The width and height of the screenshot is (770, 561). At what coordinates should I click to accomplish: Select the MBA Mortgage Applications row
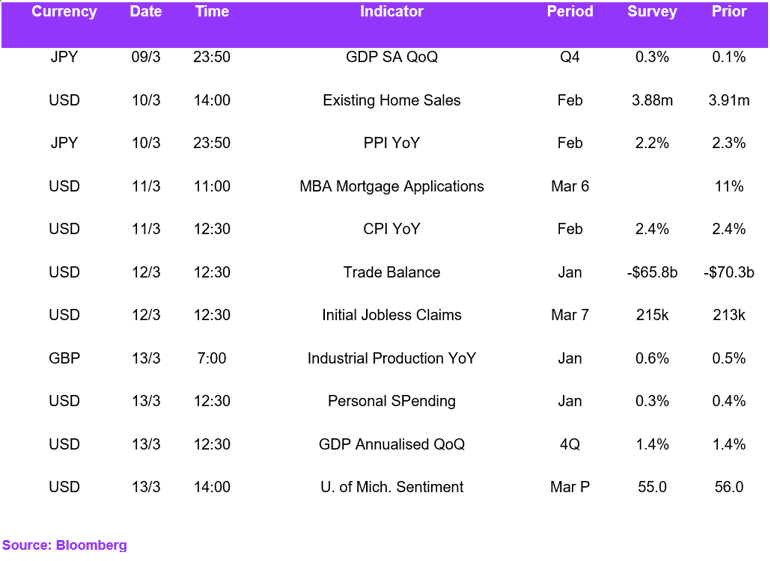click(x=385, y=186)
